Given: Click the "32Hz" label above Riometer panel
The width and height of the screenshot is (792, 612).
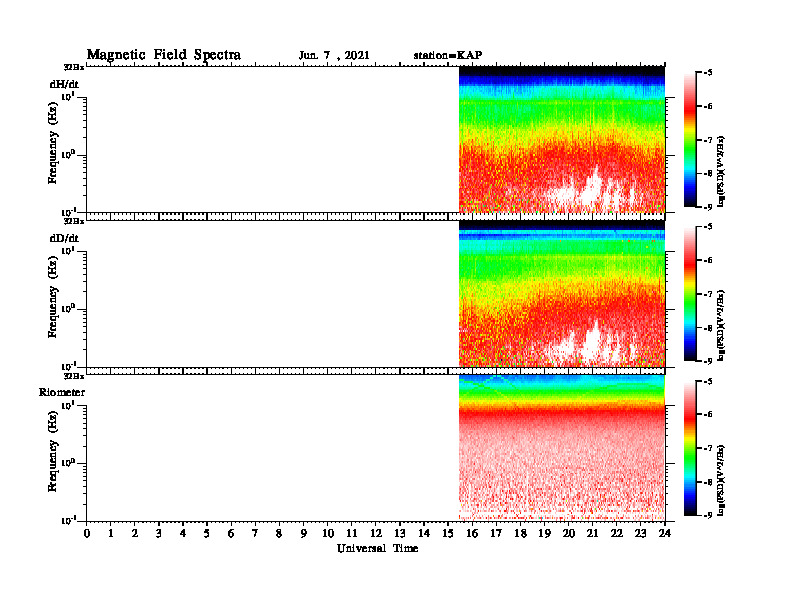Looking at the screenshot, I should coord(74,376).
